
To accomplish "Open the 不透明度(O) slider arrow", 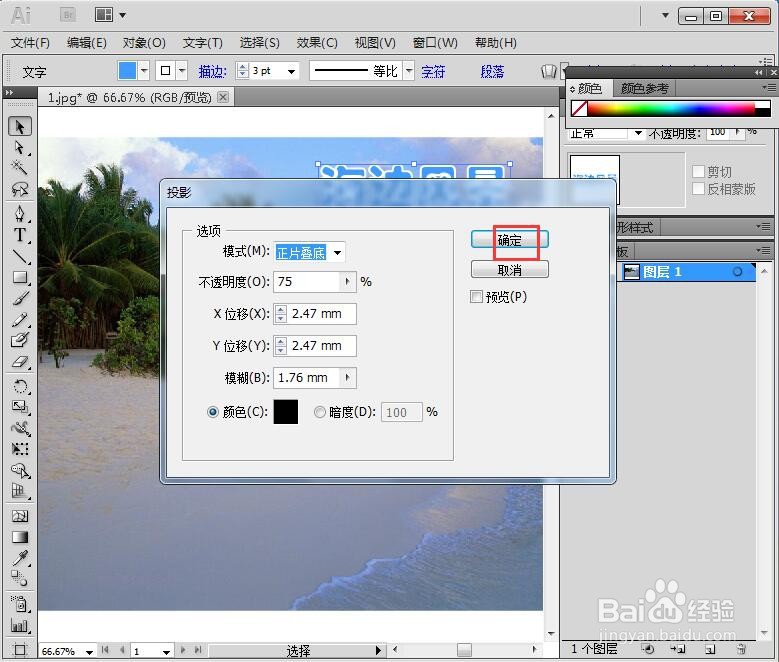I will click(347, 281).
